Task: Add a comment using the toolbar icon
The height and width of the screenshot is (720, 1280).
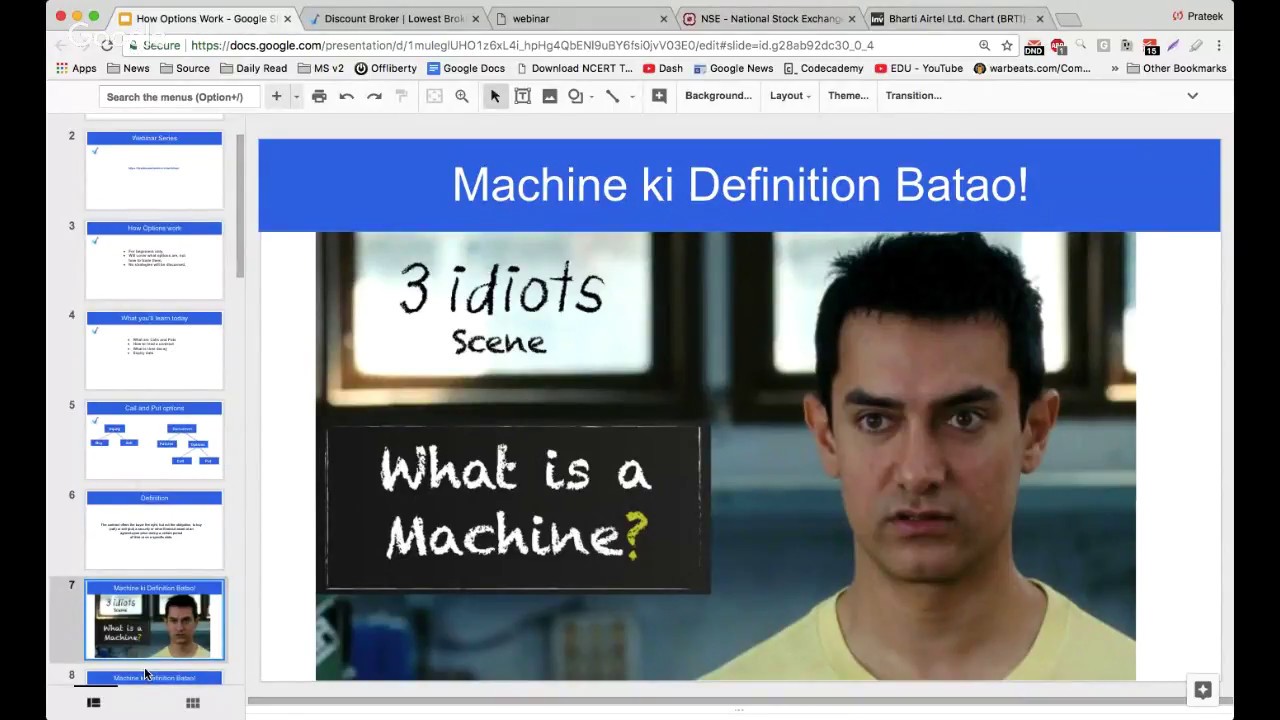Action: (659, 96)
